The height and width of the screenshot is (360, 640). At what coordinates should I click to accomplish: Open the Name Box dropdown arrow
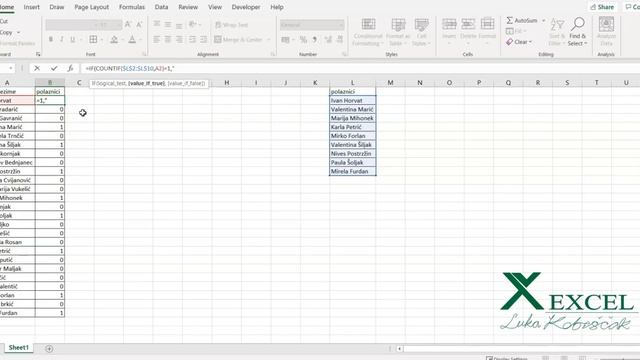11,69
